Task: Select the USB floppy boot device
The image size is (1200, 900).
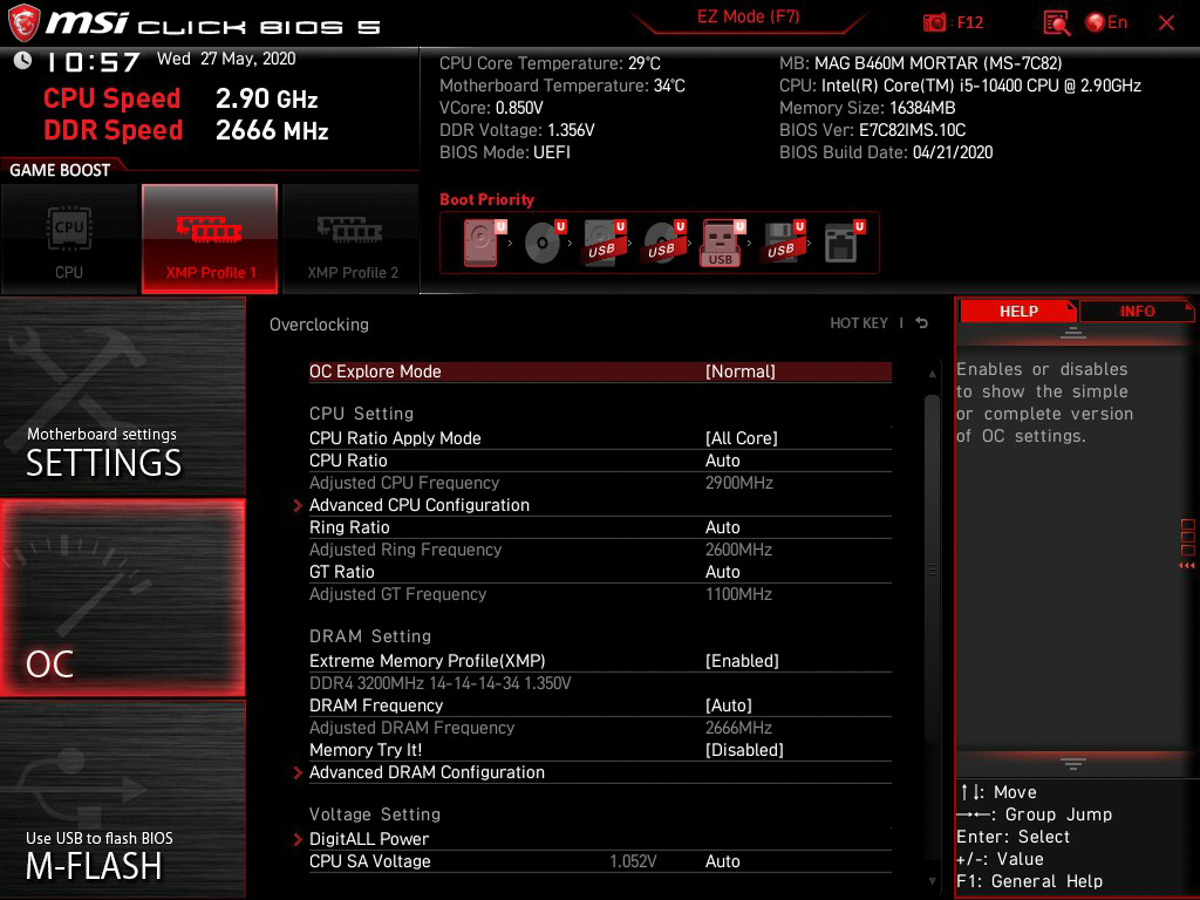Action: [x=782, y=243]
